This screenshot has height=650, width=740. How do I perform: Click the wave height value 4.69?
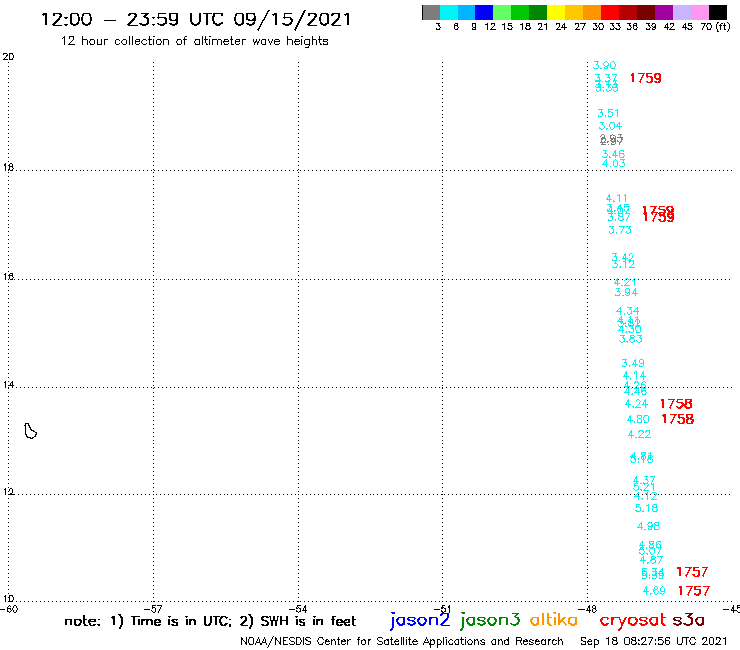pos(654,591)
